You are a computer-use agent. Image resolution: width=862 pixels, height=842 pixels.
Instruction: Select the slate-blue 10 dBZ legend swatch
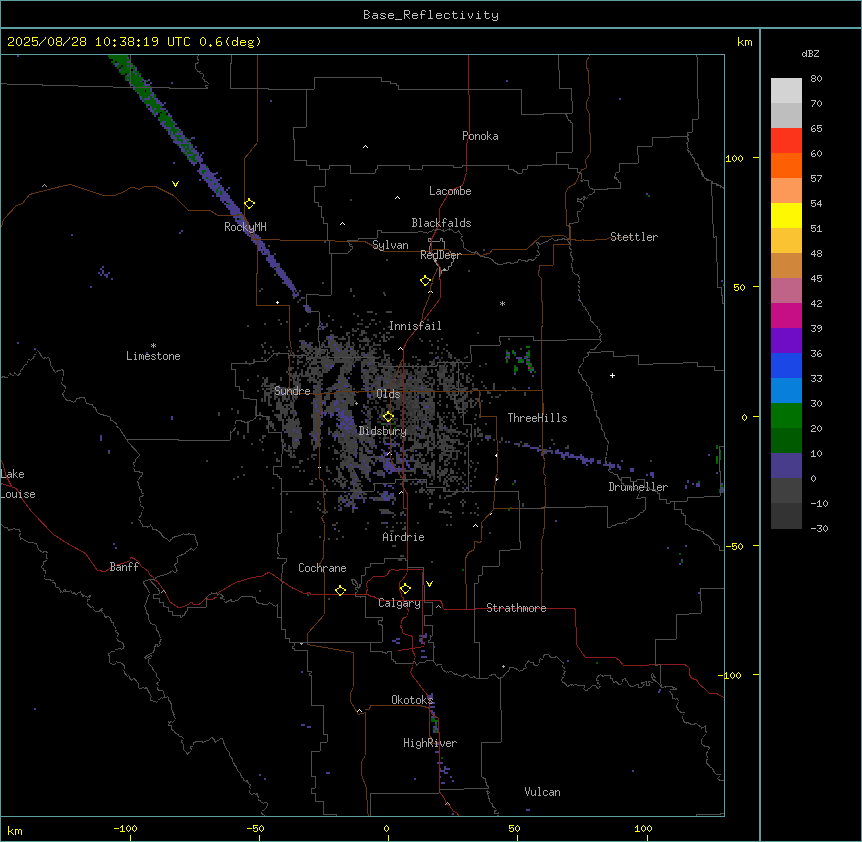[786, 466]
